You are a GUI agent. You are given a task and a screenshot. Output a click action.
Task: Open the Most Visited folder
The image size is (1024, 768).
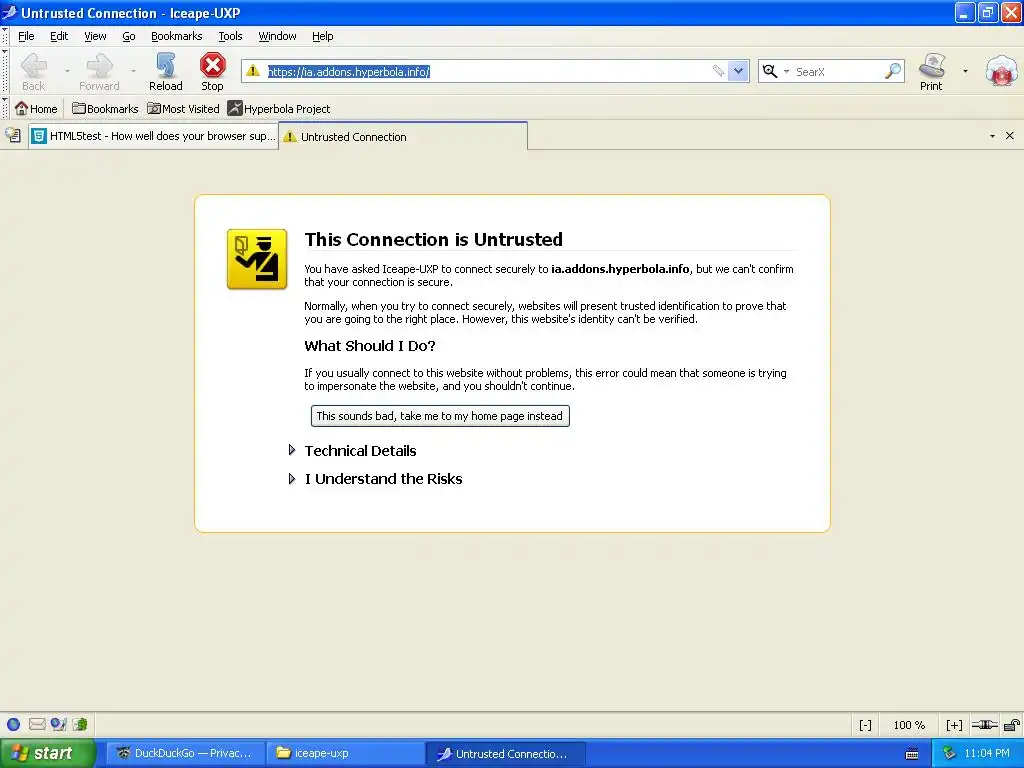[183, 108]
